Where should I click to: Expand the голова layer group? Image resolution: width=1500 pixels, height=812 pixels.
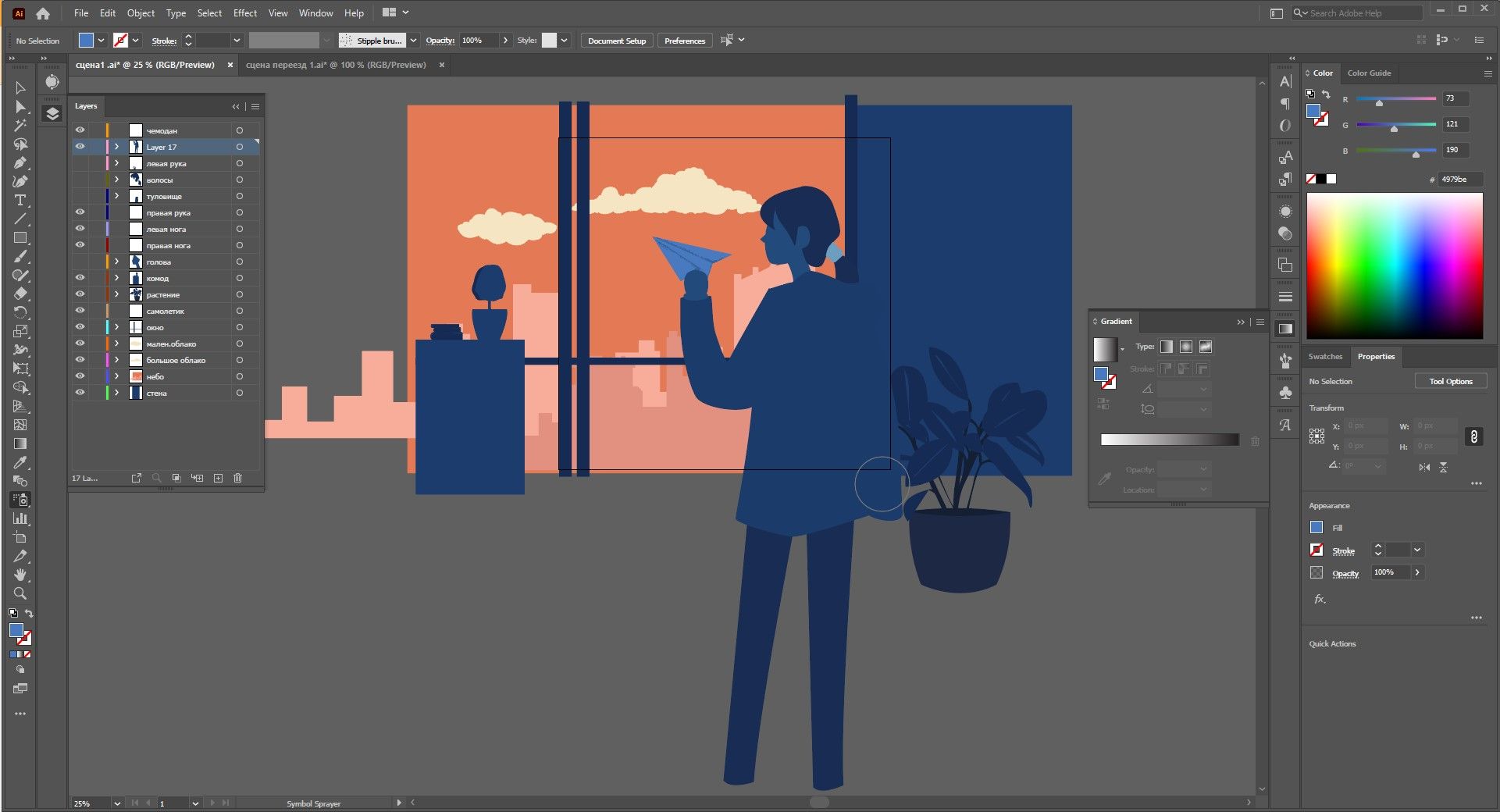coord(117,262)
